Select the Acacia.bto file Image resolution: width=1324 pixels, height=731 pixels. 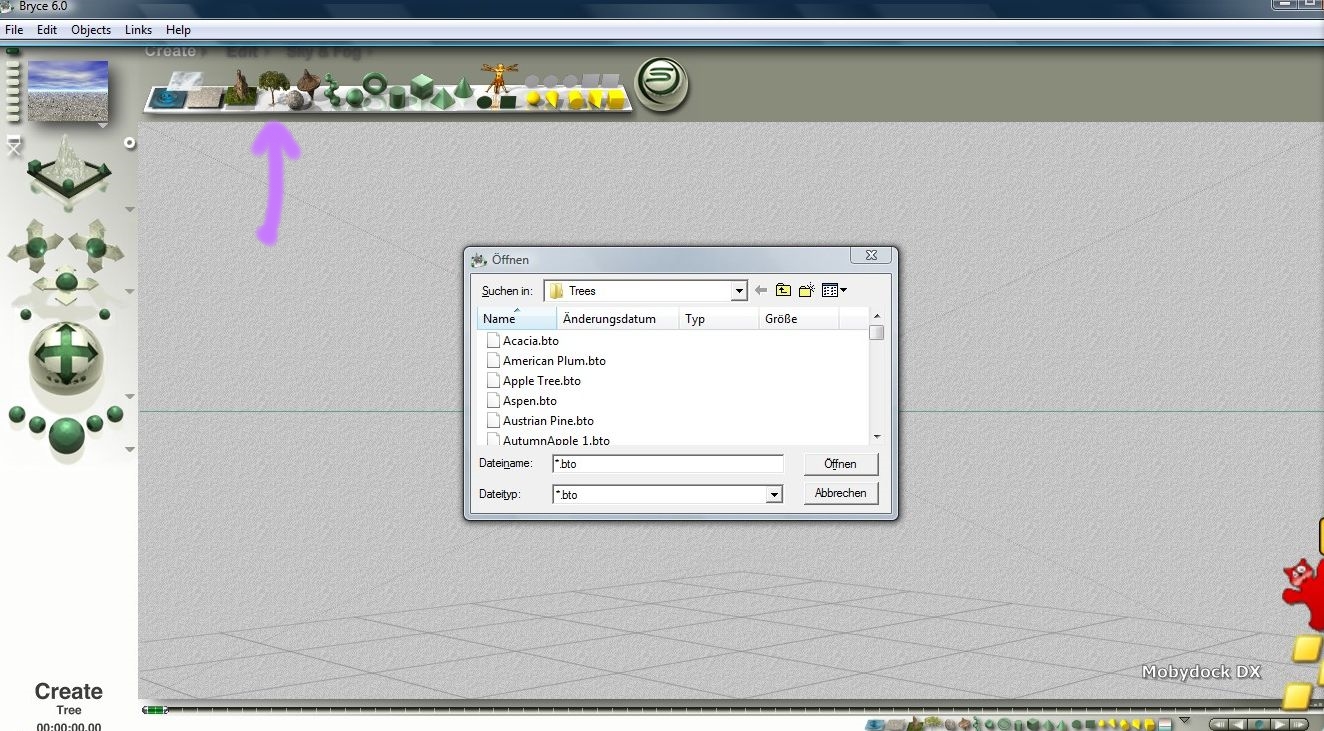coord(522,341)
